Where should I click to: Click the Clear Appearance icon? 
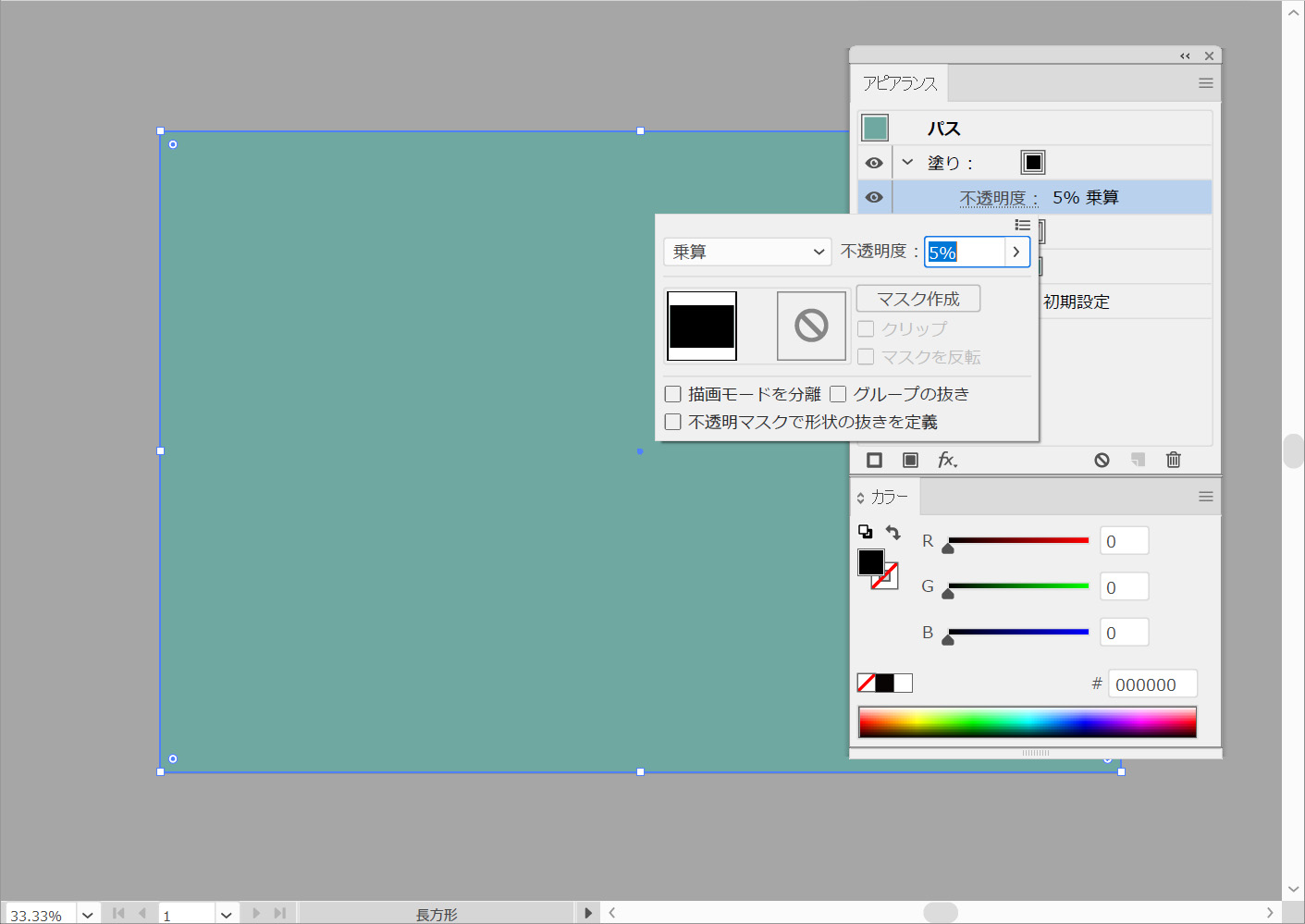pyautogui.click(x=1102, y=460)
